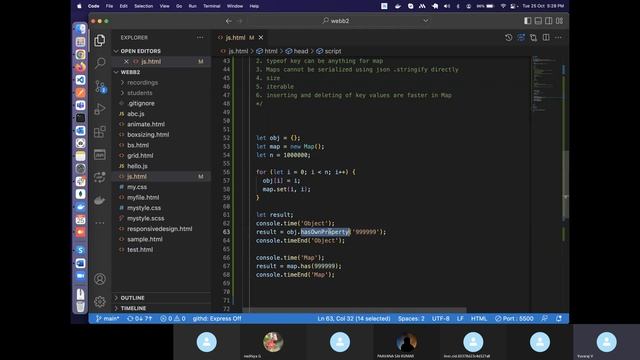Click main branch in status bar
Image resolution: width=640 pixels, height=360 pixels.
click(107, 318)
